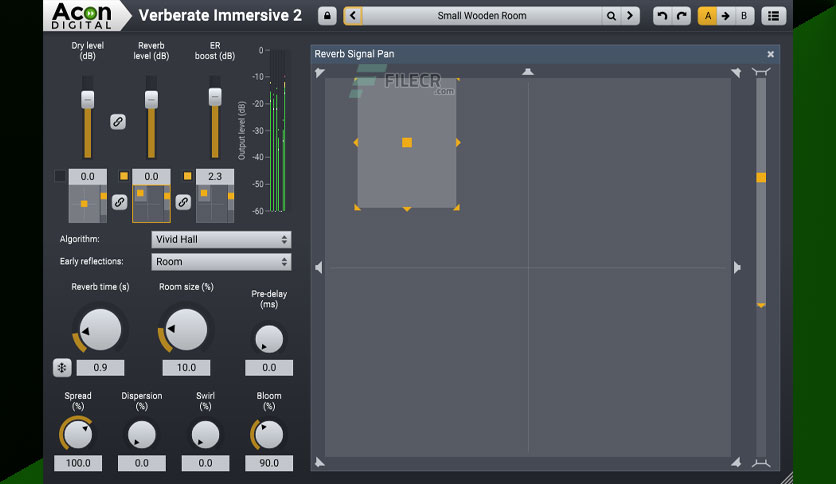
Task: Click left width handle of pan box
Action: 356,142
